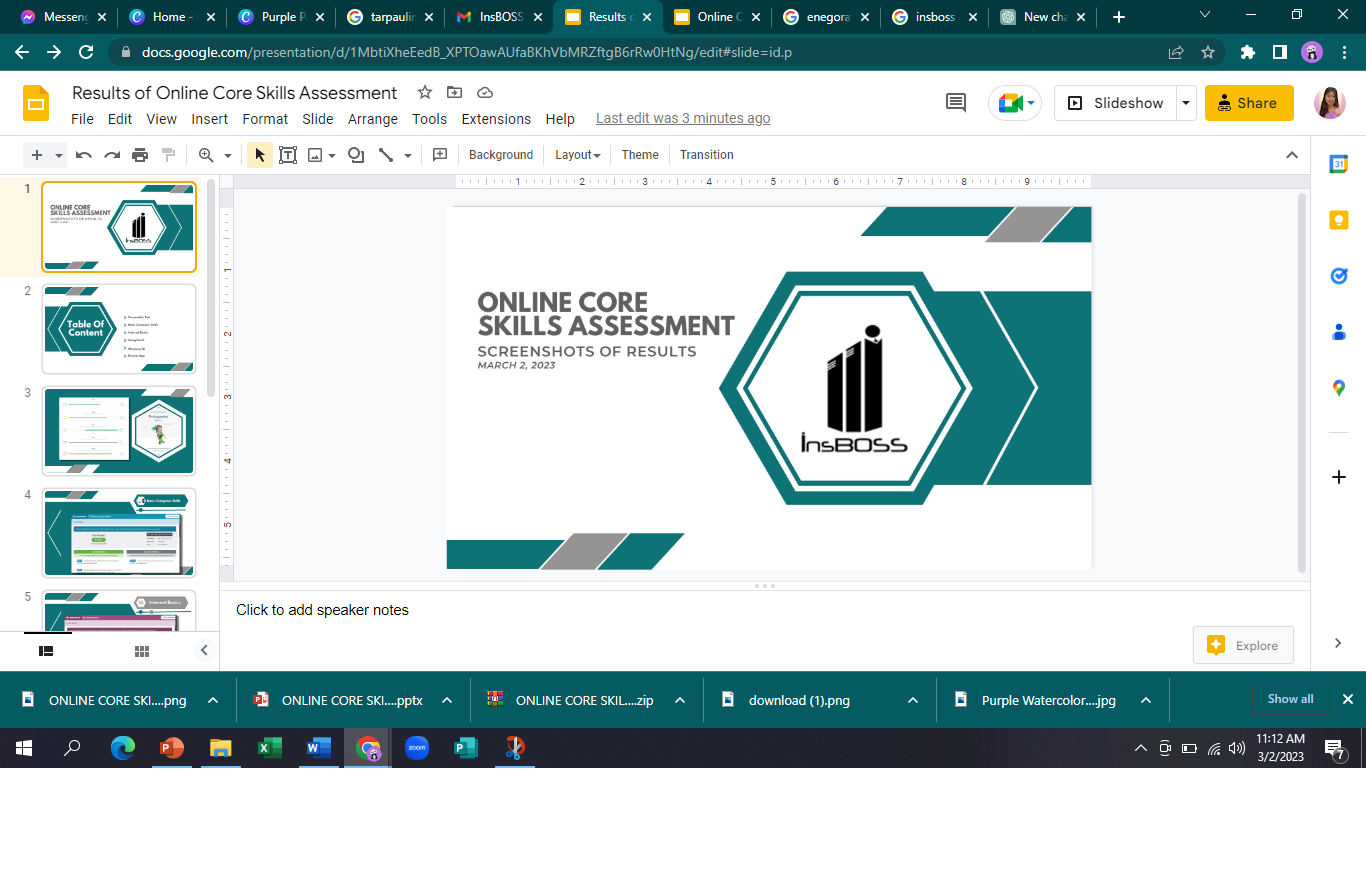Switch to grid view of slides

coord(142,651)
